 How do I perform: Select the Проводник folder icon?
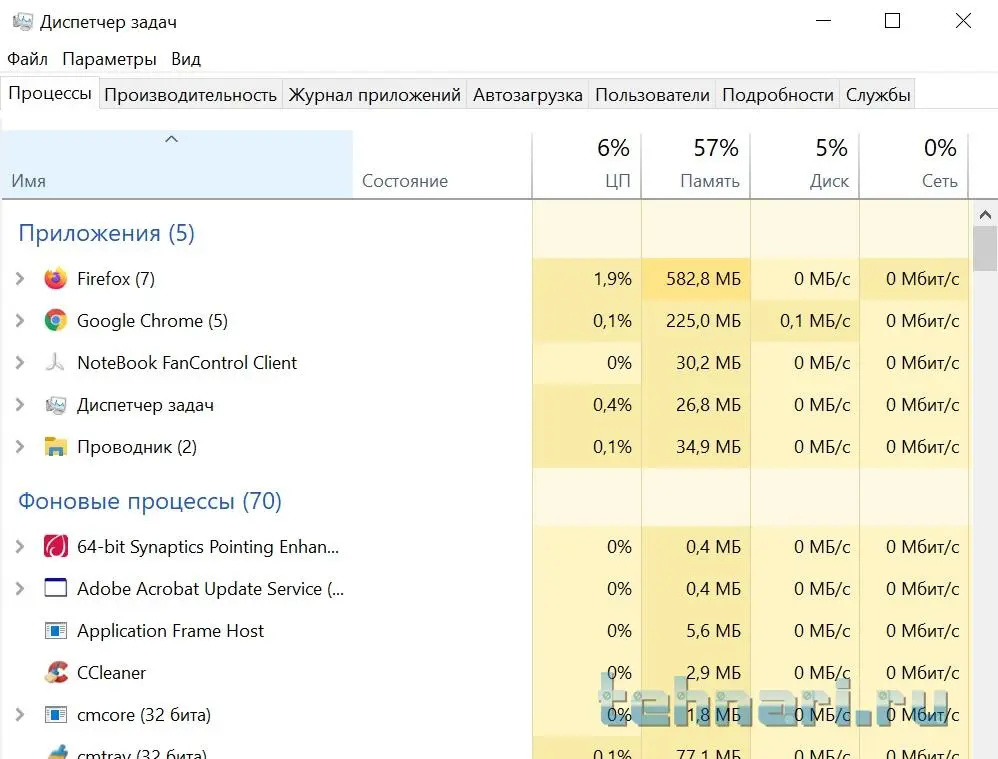click(56, 447)
